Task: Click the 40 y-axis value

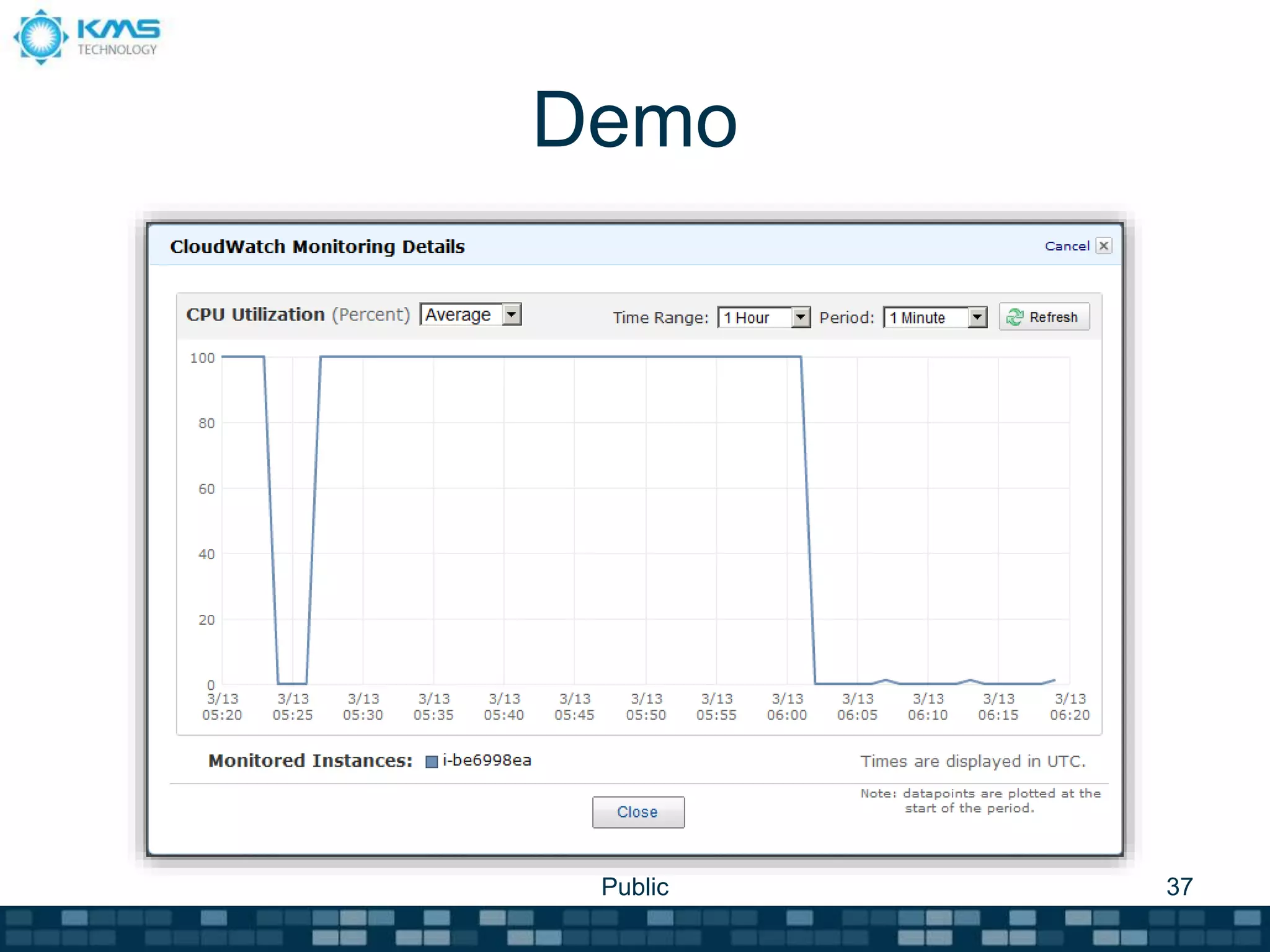Action: pos(206,554)
